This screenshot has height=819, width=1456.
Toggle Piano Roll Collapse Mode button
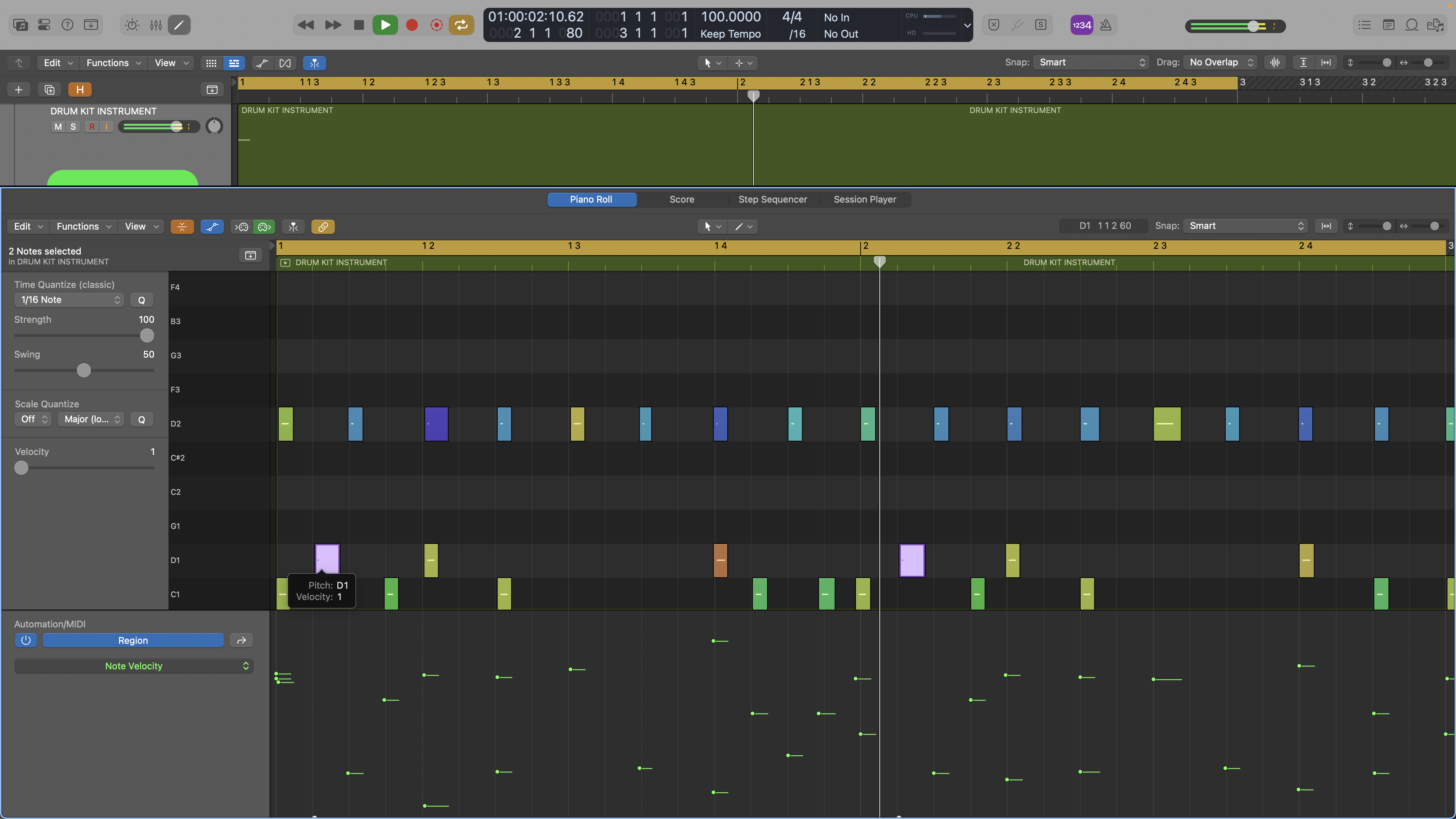(x=182, y=227)
